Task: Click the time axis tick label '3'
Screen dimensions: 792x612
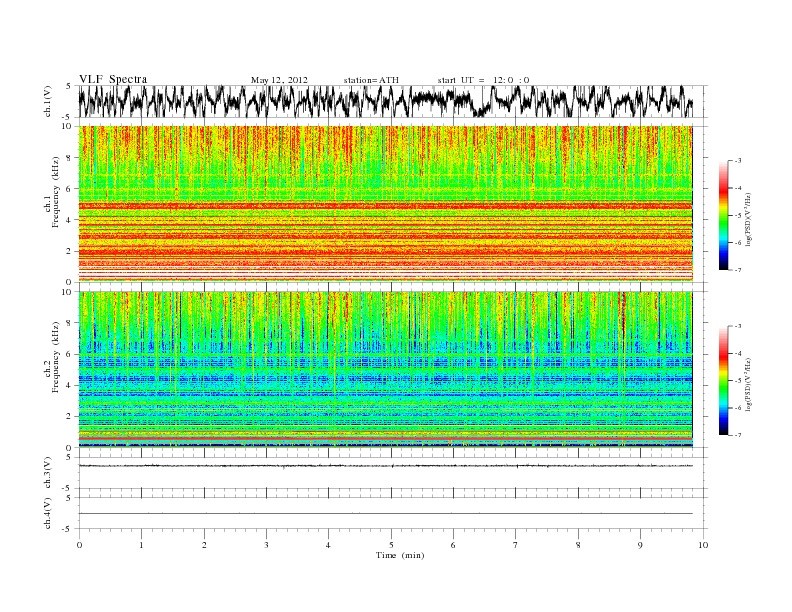Action: click(x=266, y=545)
